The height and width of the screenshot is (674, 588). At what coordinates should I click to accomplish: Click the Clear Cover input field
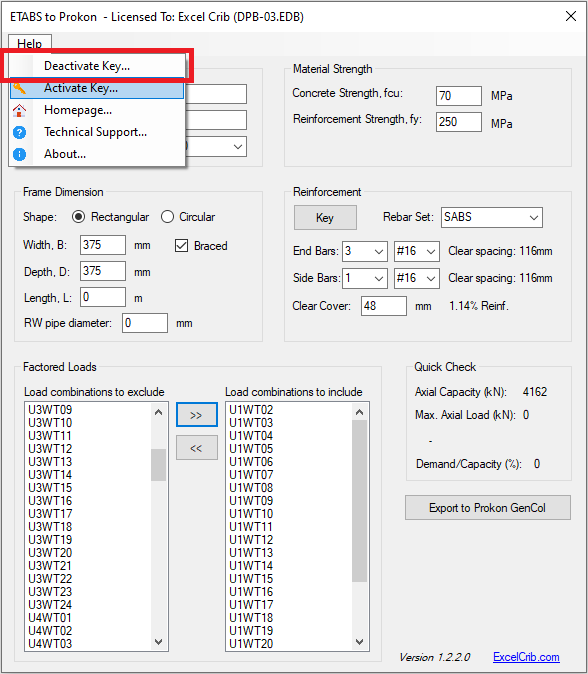click(384, 306)
